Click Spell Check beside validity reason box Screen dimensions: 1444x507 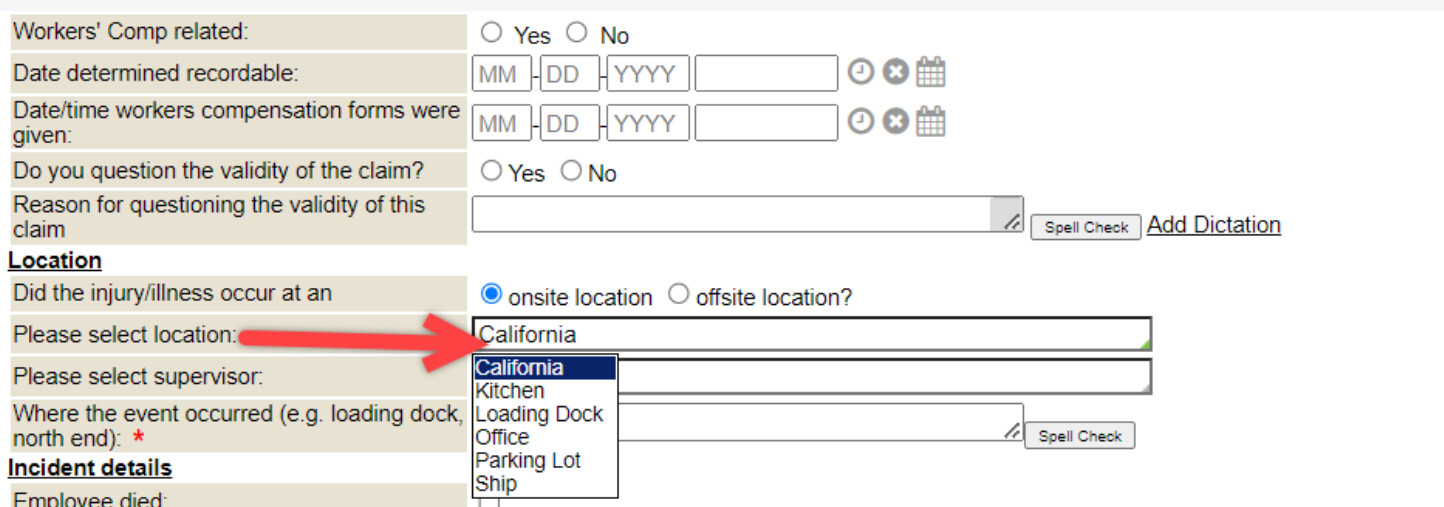(x=1085, y=228)
